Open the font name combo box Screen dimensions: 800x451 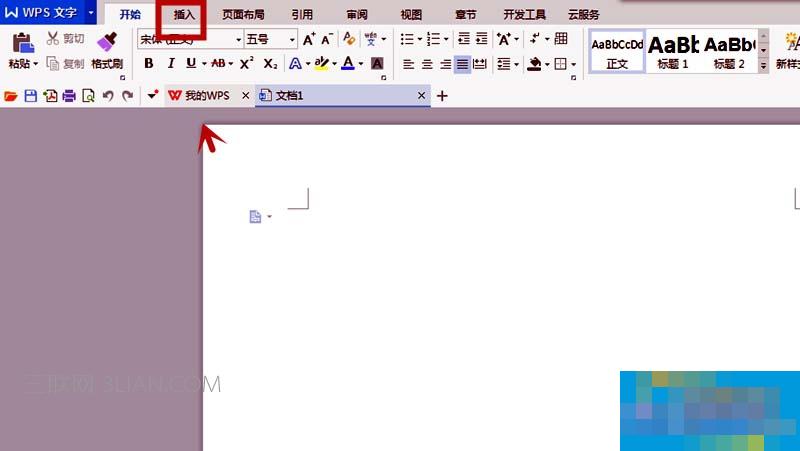click(190, 39)
